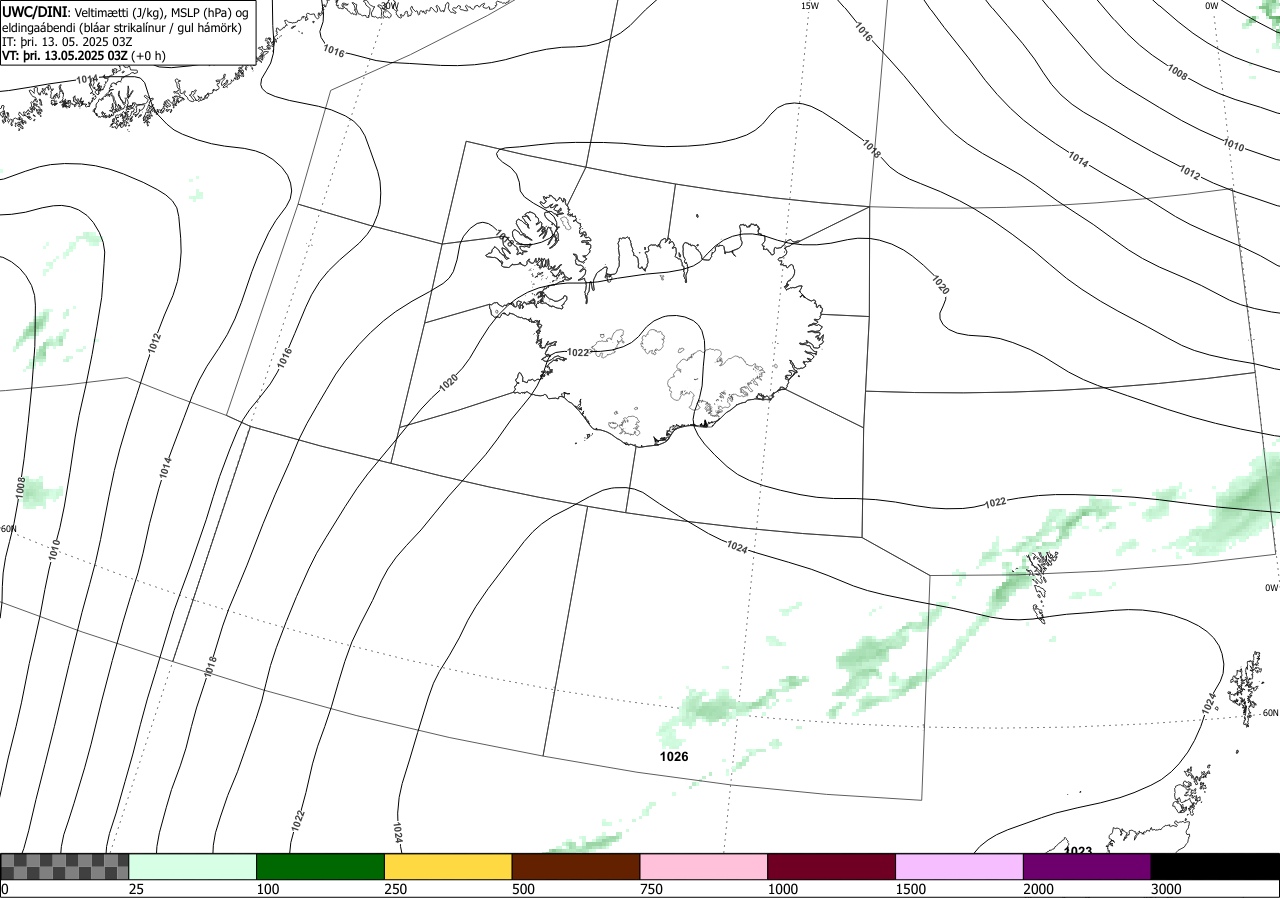Click the legend value "25"
Image resolution: width=1280 pixels, height=898 pixels.
point(137,889)
